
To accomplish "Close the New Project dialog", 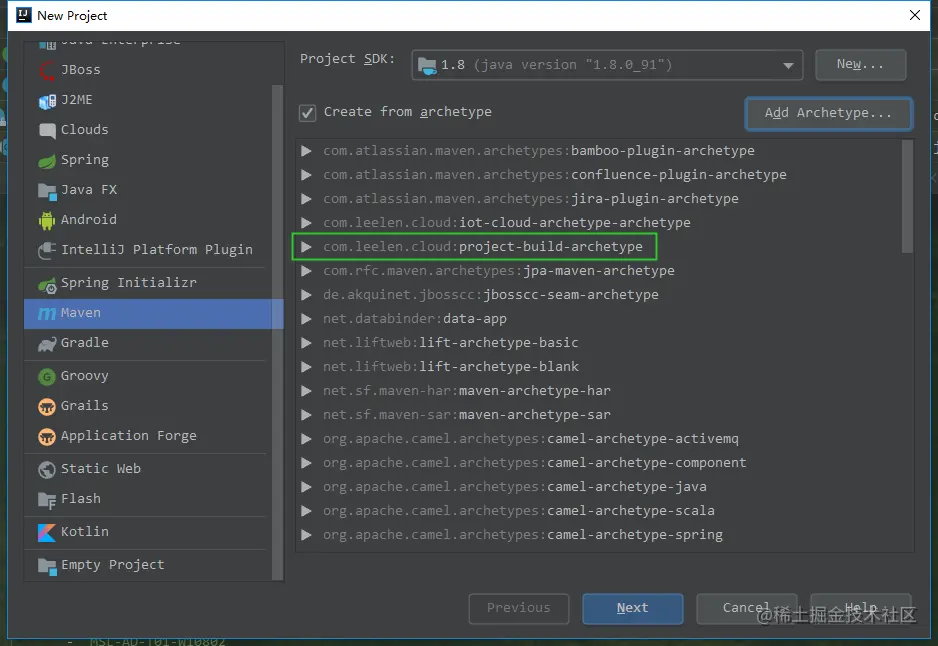I will [x=915, y=15].
